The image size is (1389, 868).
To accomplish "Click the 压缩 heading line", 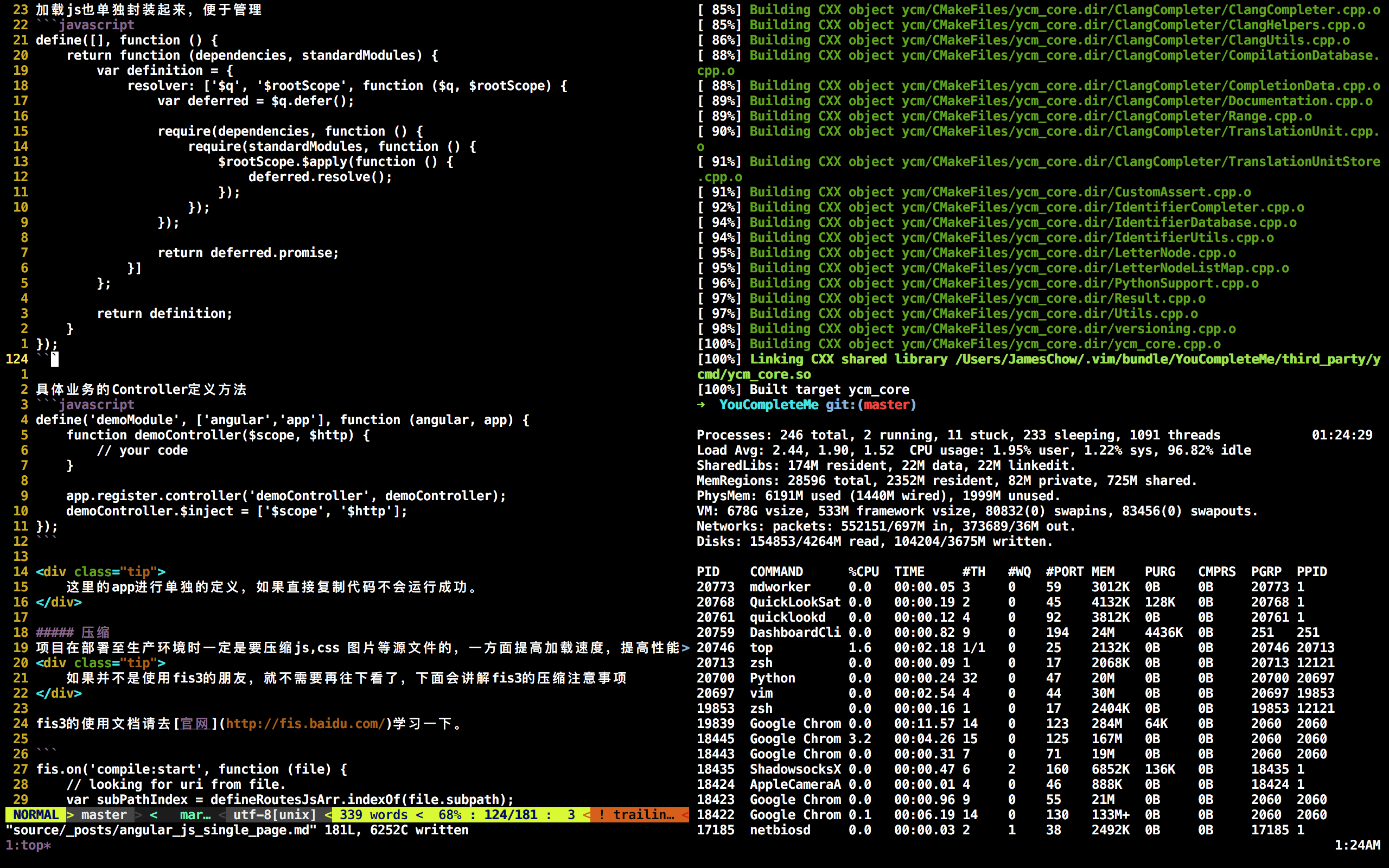I will click(95, 633).
